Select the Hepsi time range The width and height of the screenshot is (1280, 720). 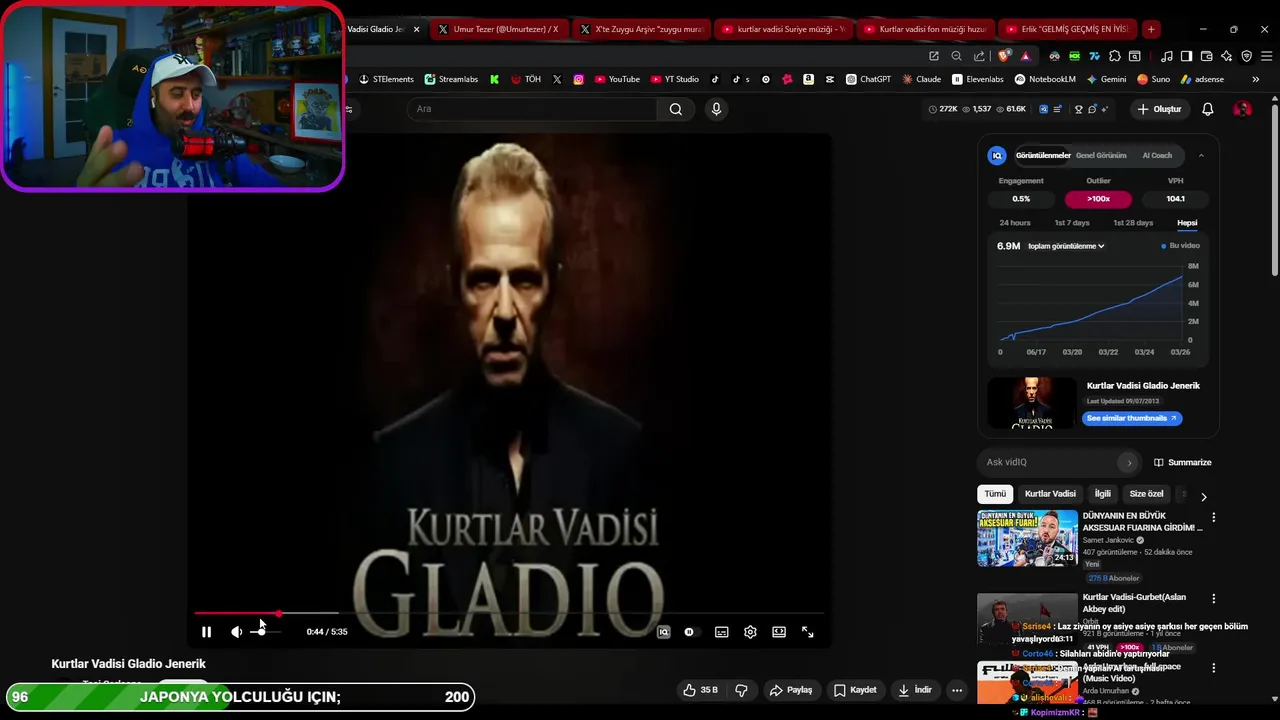coord(1187,223)
